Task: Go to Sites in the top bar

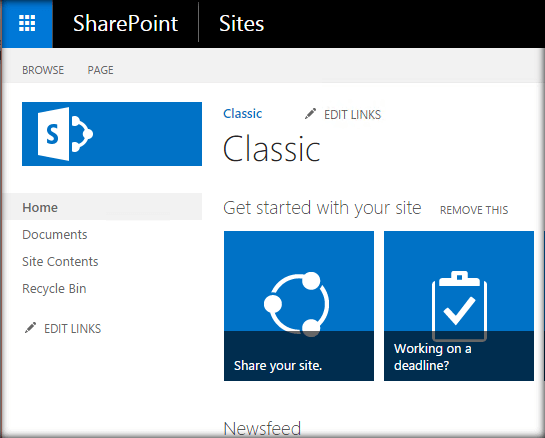Action: [x=242, y=24]
